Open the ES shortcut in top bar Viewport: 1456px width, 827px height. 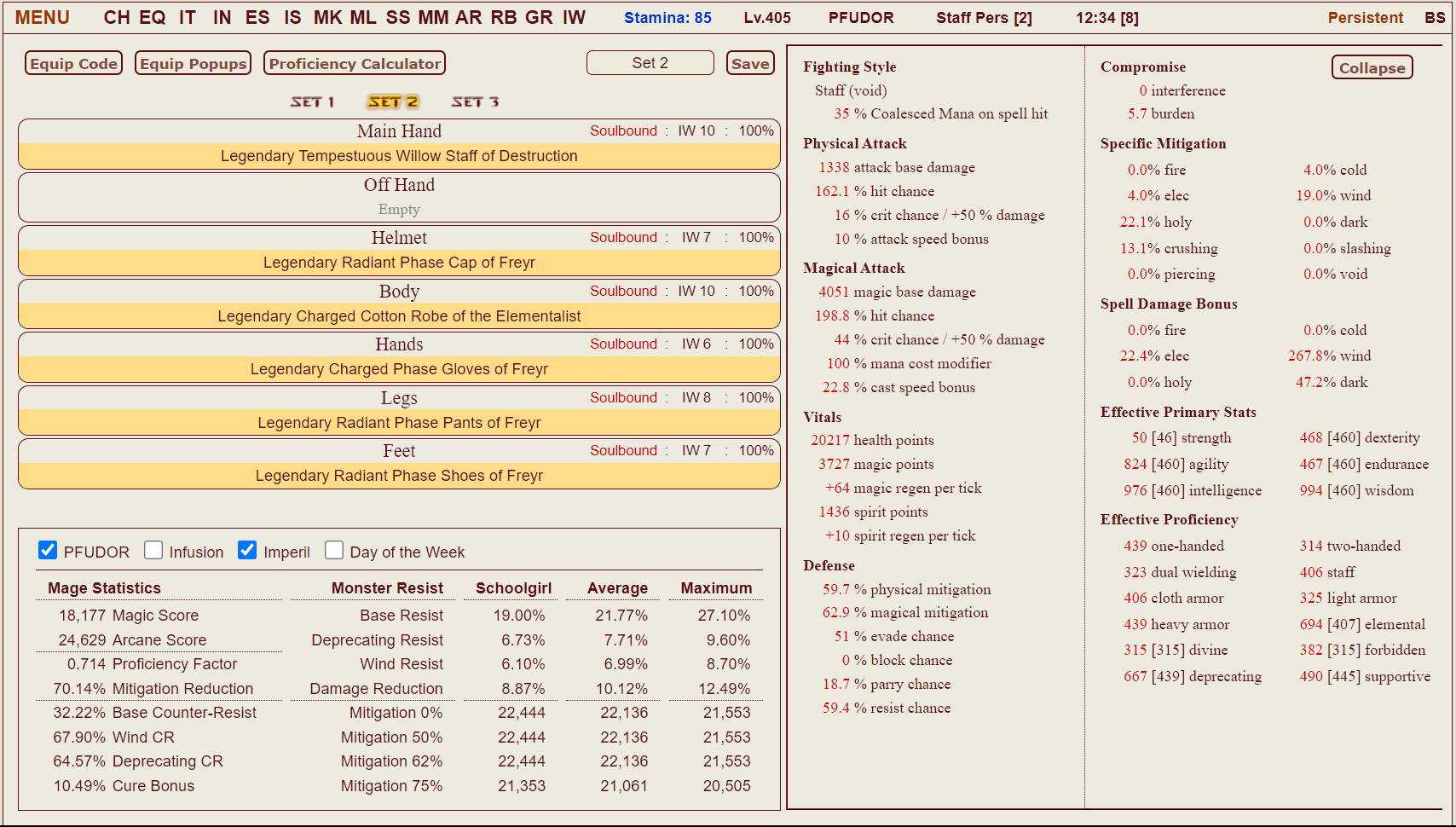(x=257, y=17)
